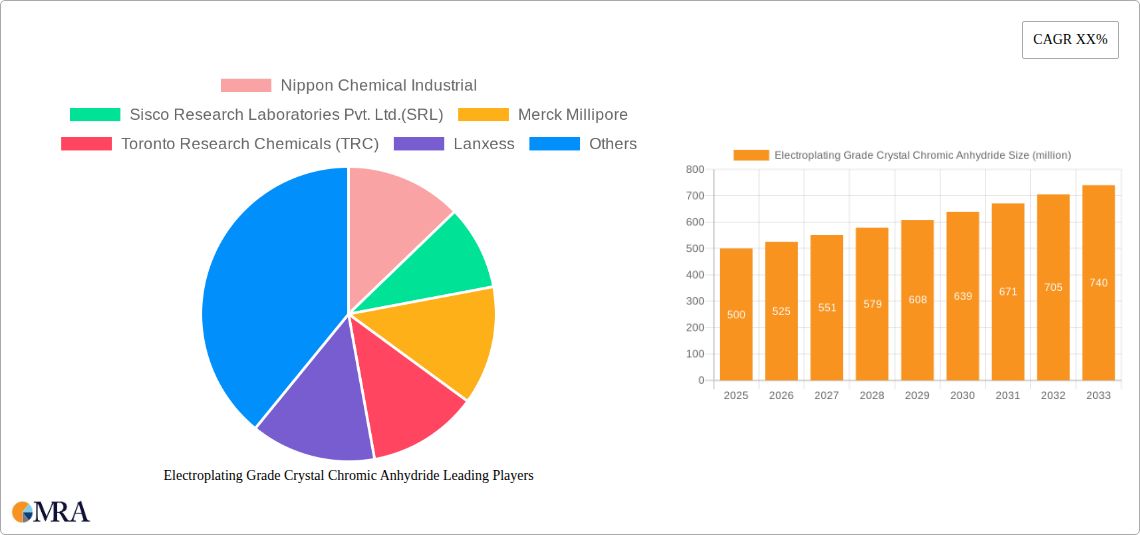Click the 400 y-axis label
Image resolution: width=1140 pixels, height=535 pixels.
point(695,275)
